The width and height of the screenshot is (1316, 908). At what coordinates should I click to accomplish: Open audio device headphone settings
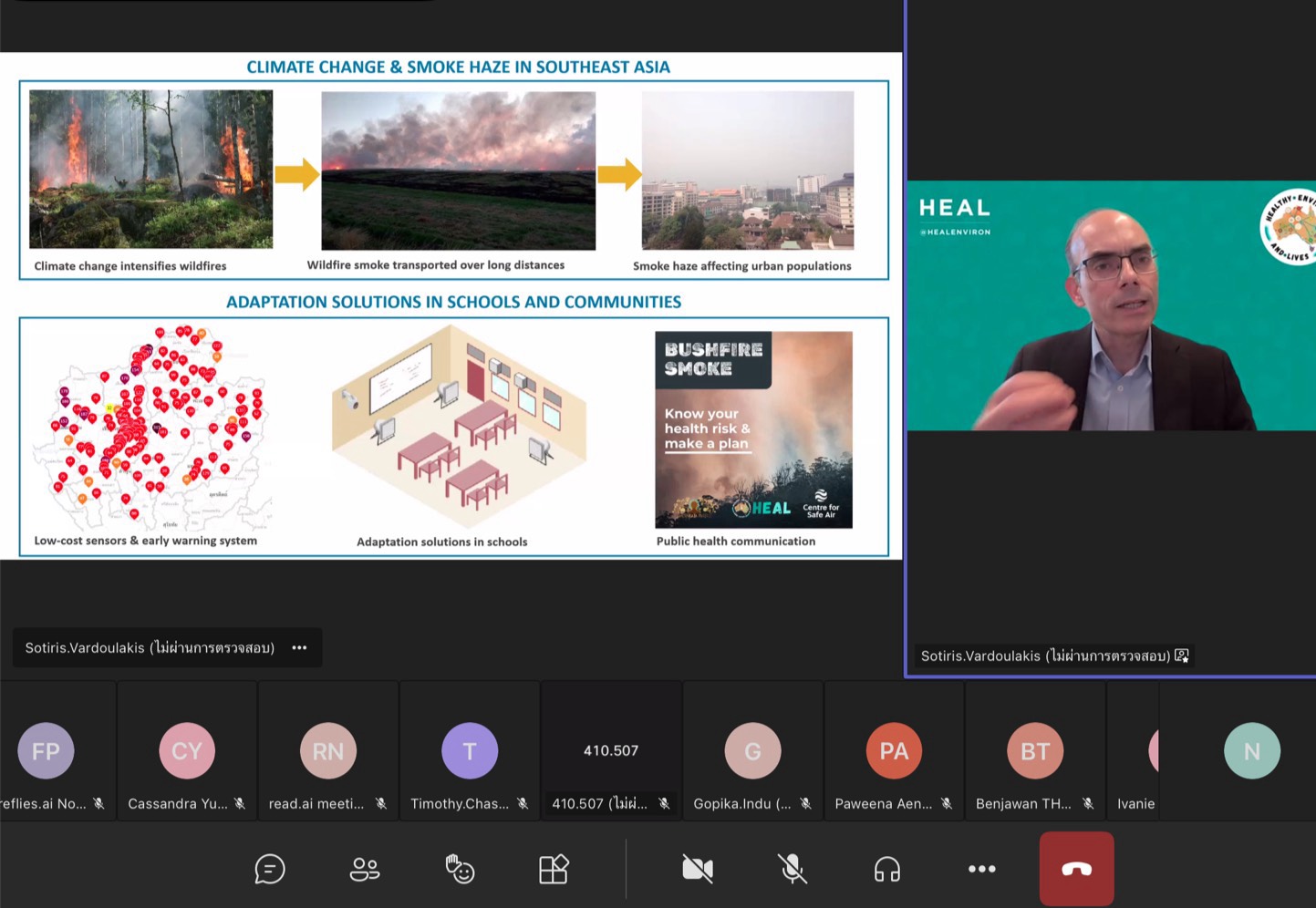[887, 870]
